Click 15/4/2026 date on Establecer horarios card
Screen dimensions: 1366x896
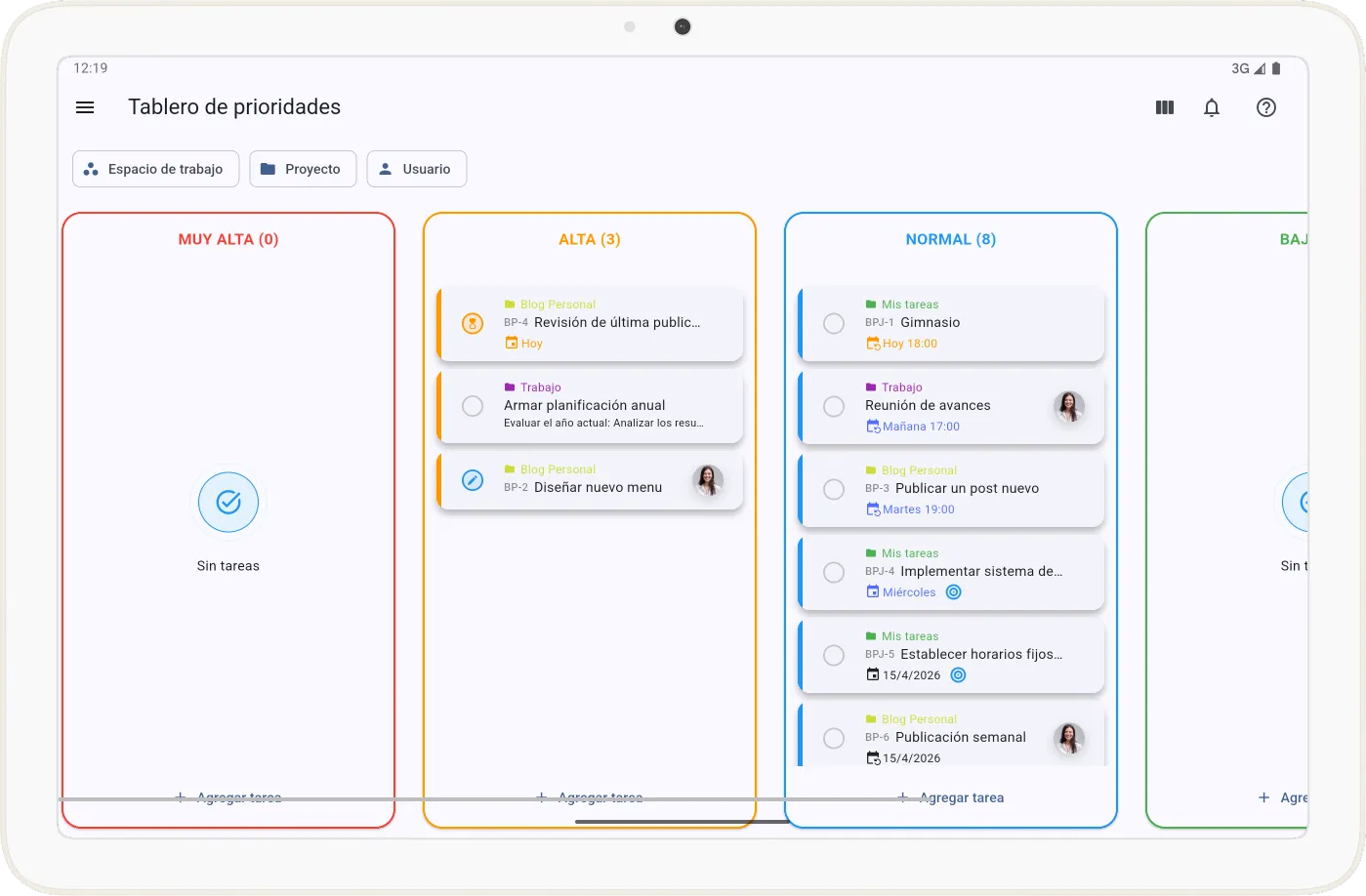click(x=903, y=675)
